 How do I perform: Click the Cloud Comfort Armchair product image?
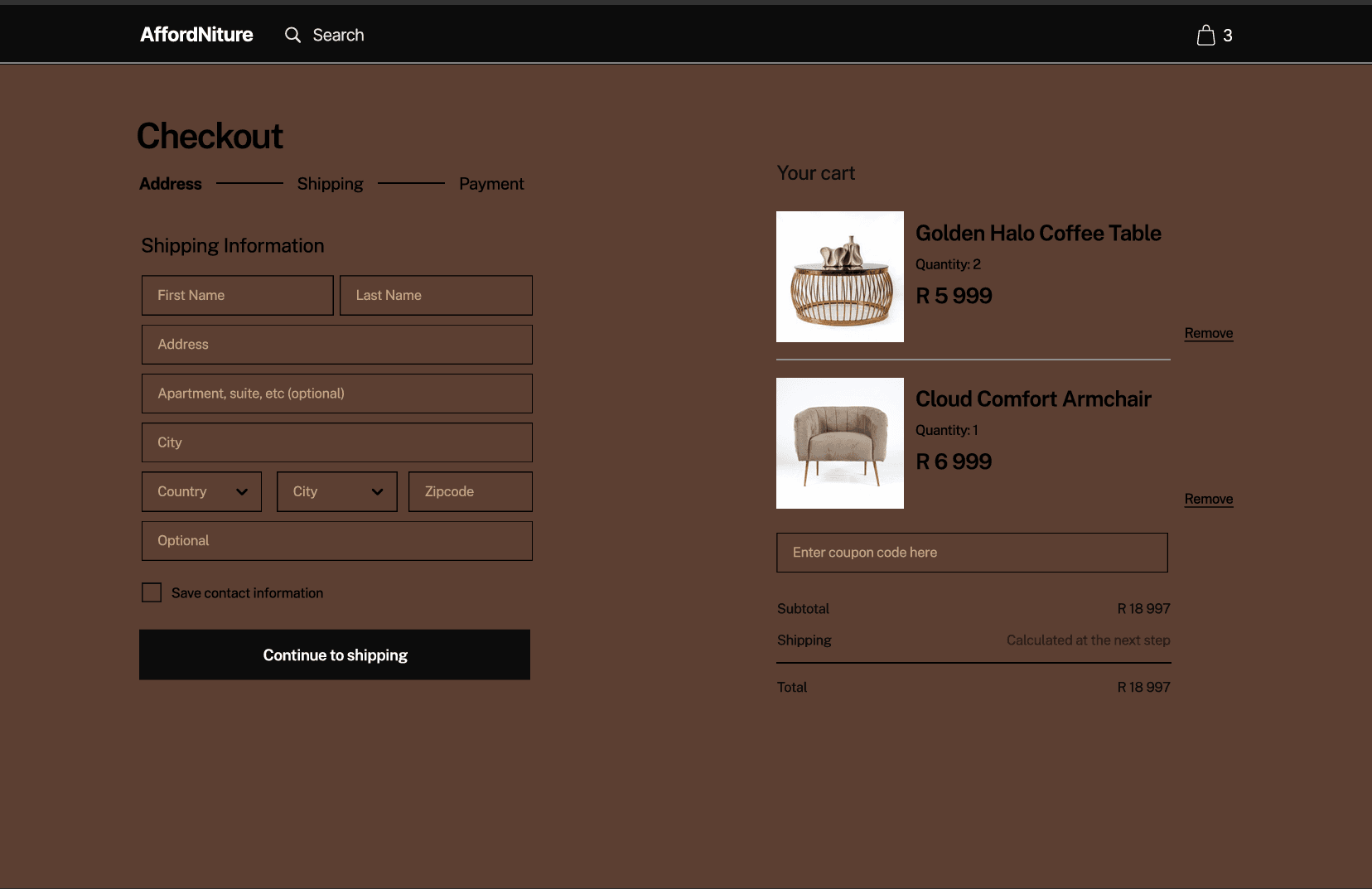(839, 442)
